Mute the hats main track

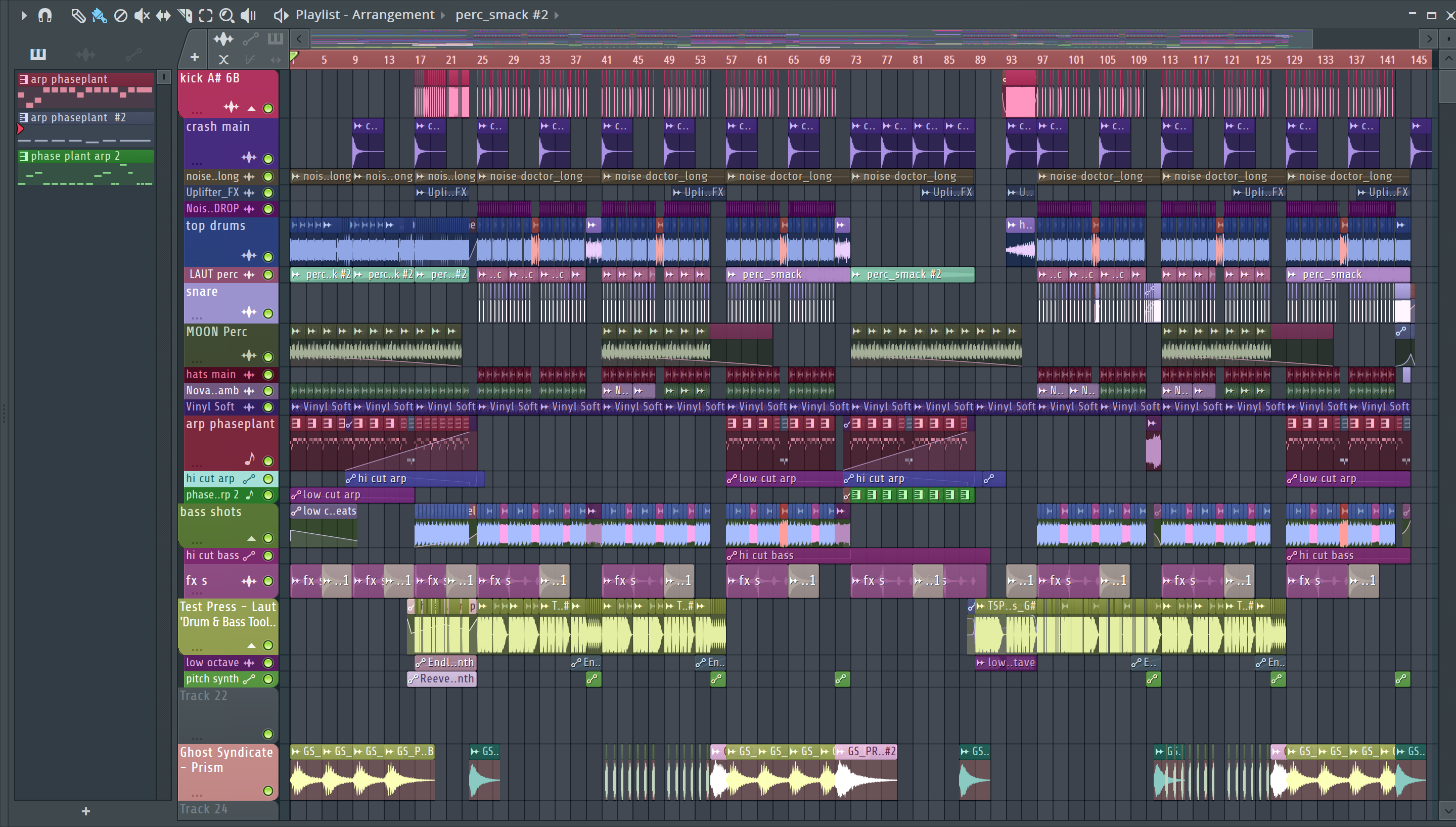(268, 375)
